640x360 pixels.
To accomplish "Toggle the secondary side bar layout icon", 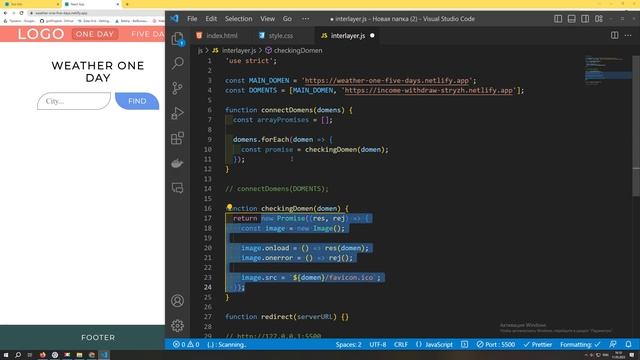I will tap(585, 19).
